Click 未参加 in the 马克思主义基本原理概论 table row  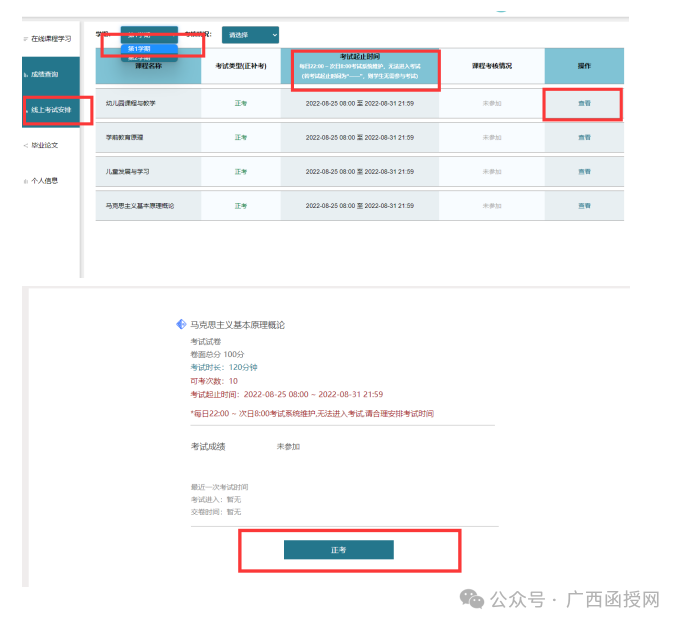click(492, 206)
